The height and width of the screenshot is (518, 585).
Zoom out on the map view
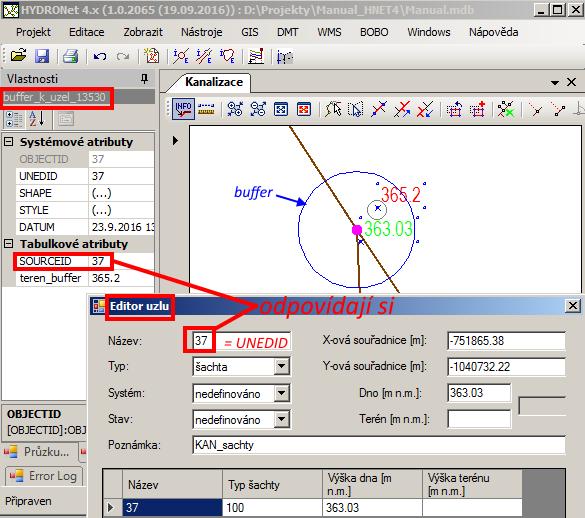258,109
